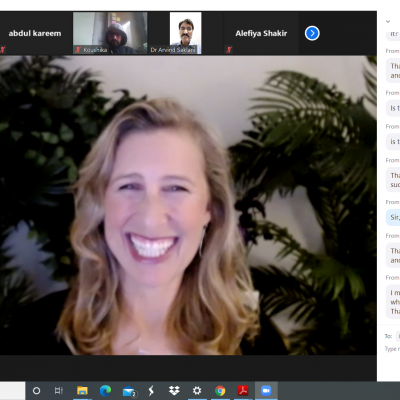Open Mail app on taskbar
This screenshot has height=400, width=400.
tap(129, 391)
